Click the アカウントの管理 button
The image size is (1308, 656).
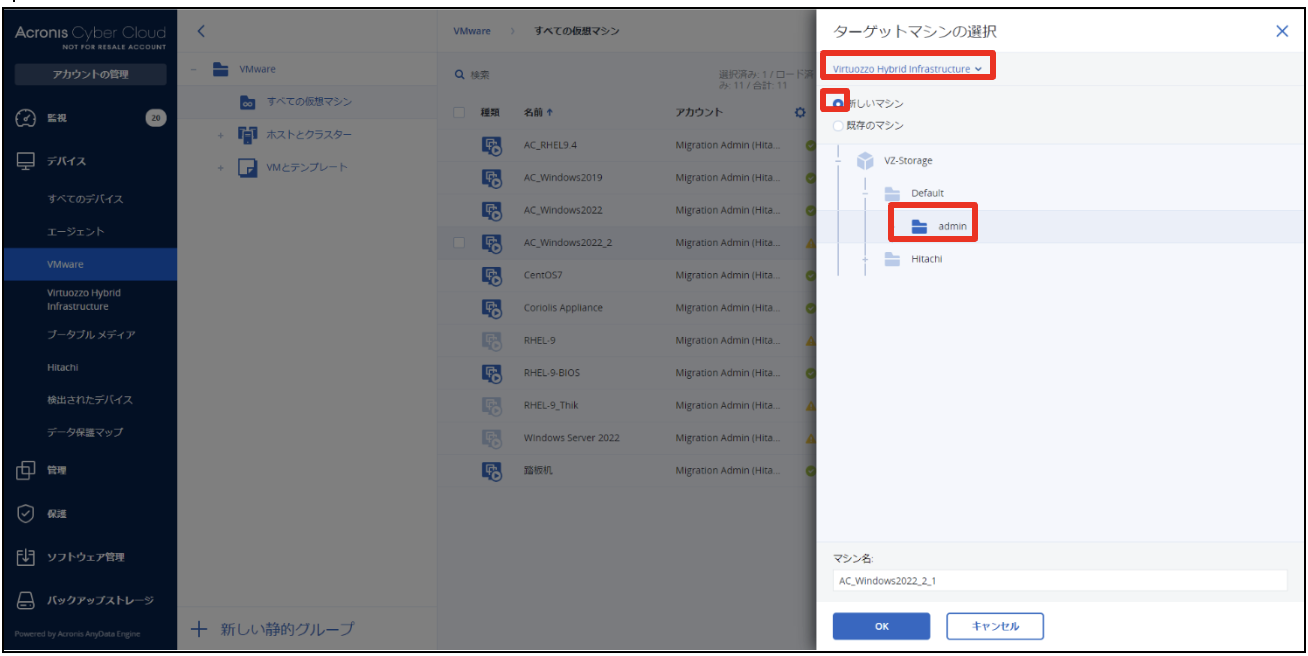tap(90, 75)
